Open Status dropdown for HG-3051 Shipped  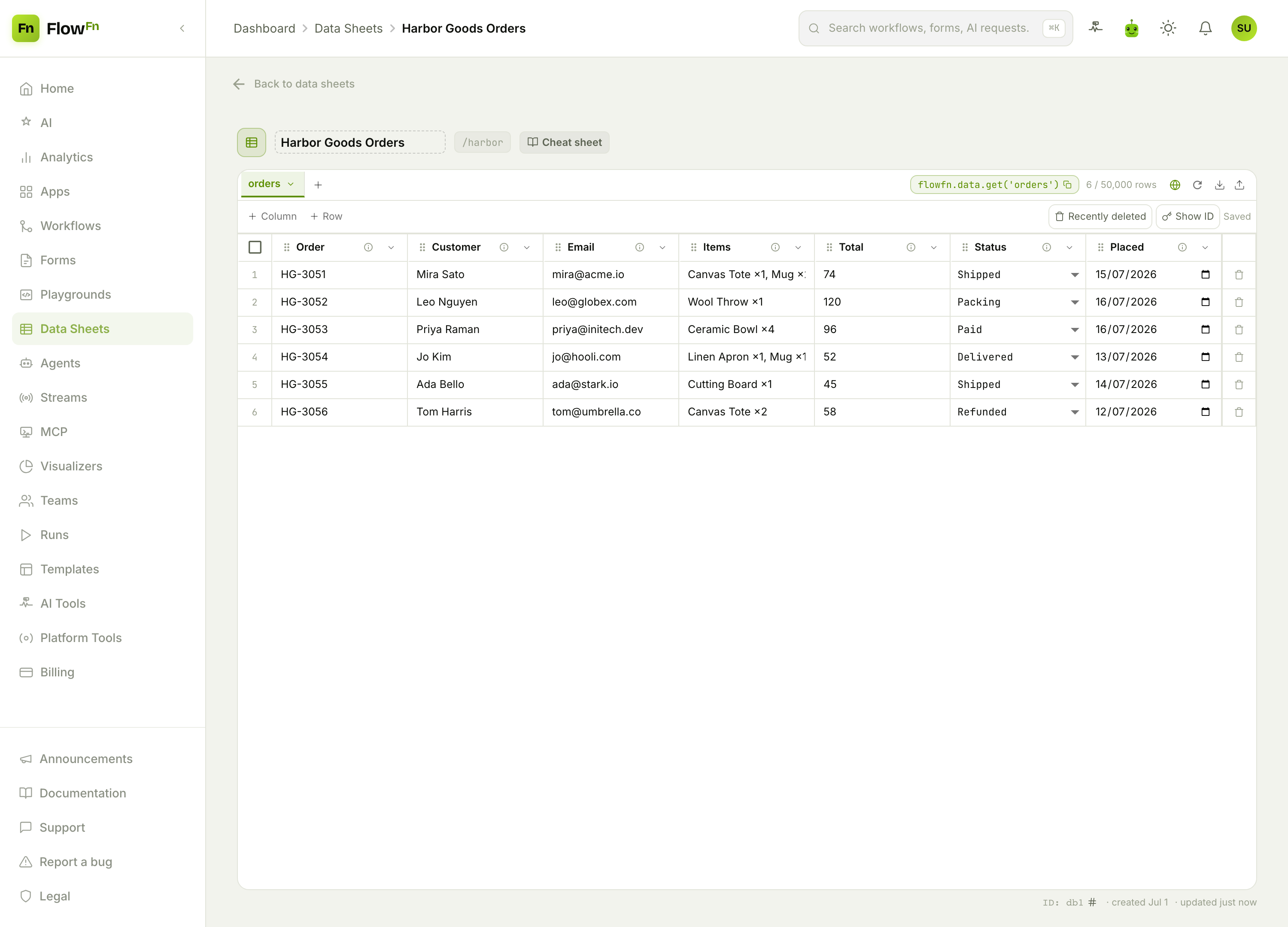(x=1018, y=275)
